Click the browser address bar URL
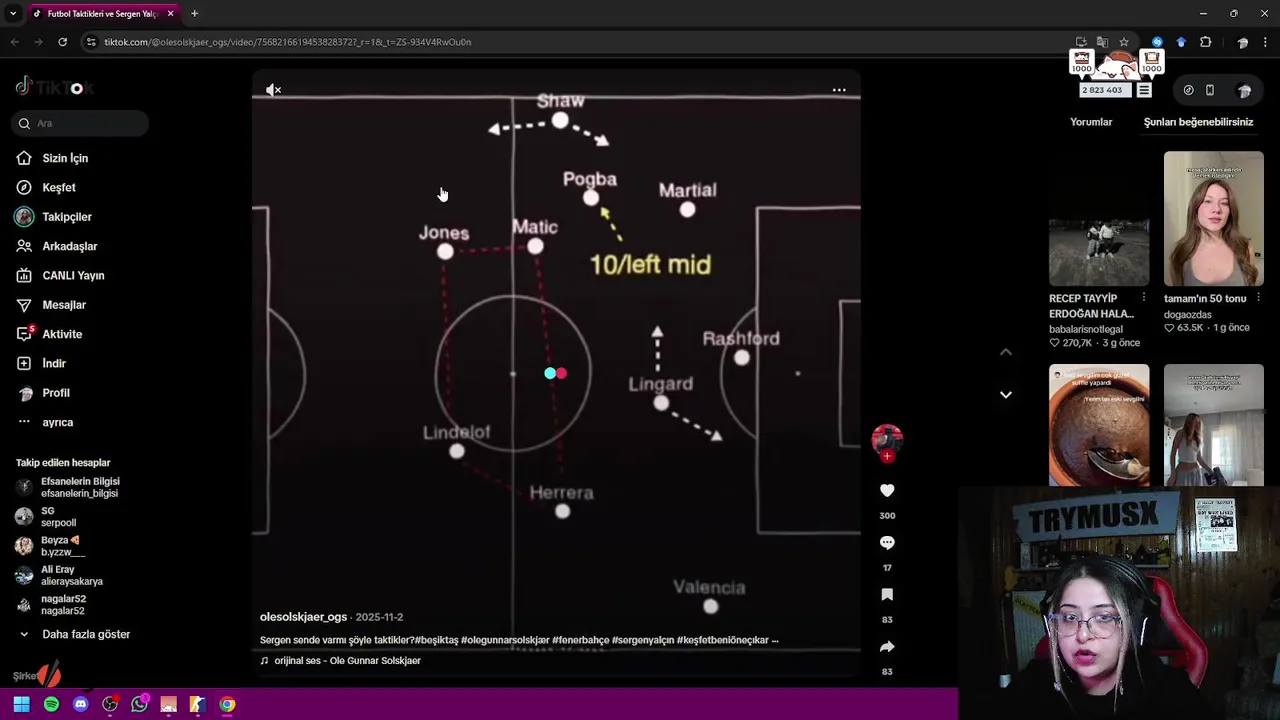1280x720 pixels. tap(288, 42)
